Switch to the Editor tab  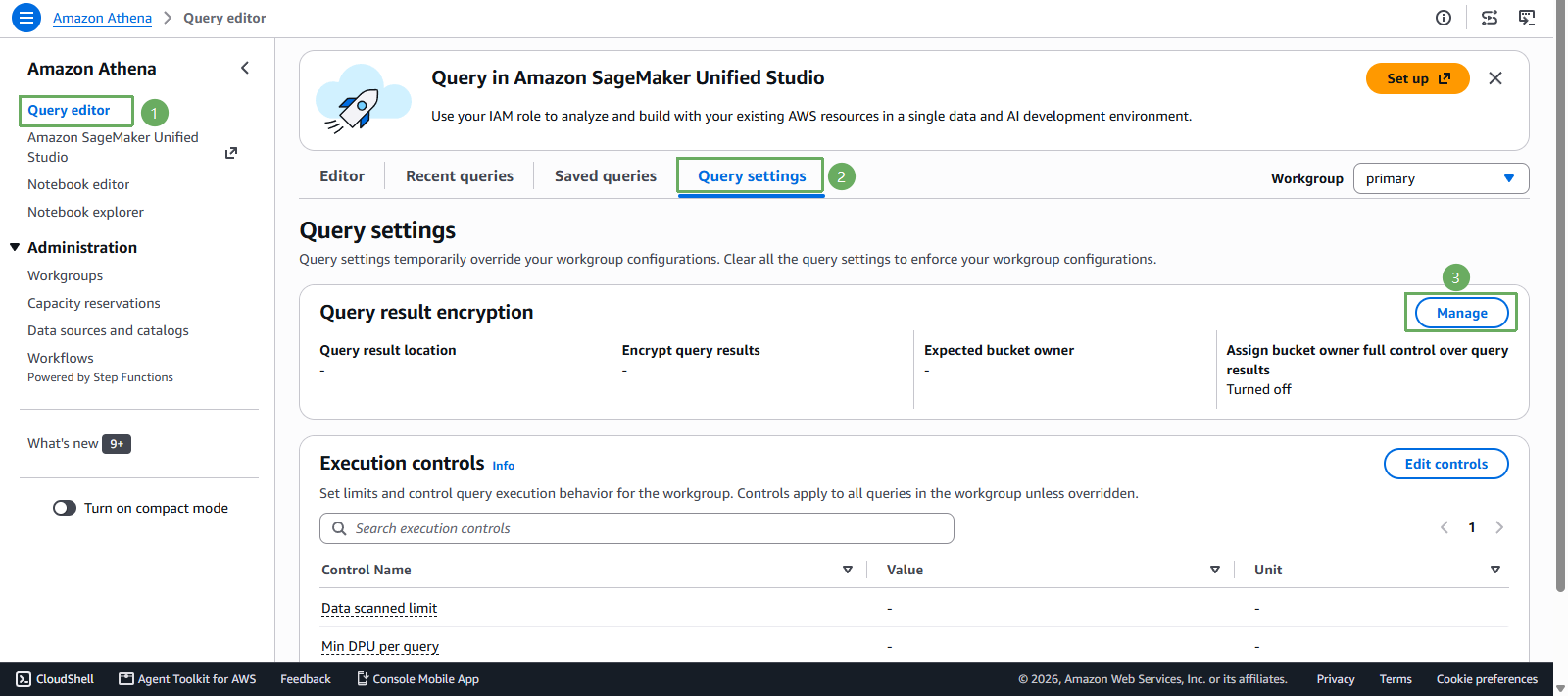tap(342, 176)
